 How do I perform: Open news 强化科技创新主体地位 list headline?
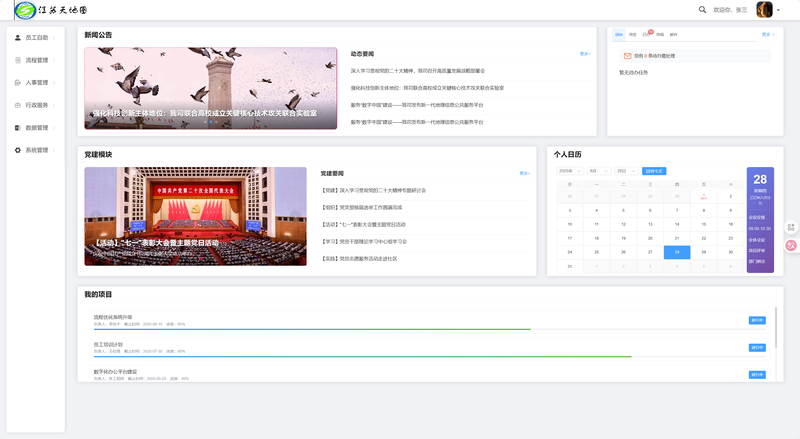tap(427, 88)
